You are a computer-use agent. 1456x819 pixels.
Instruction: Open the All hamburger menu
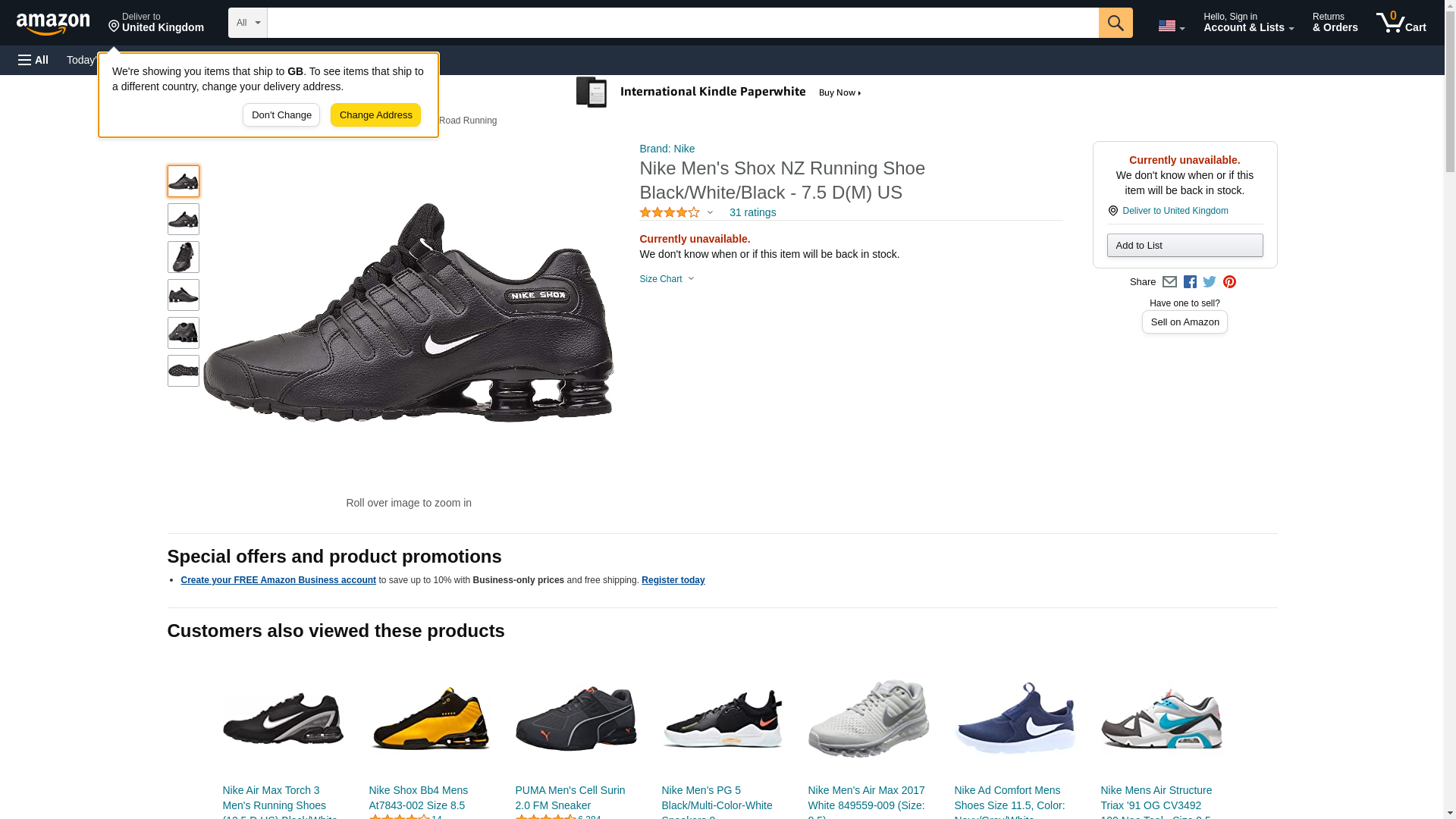(x=33, y=60)
